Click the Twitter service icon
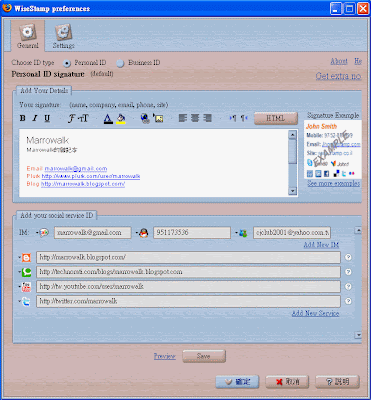Viewport: 371px width, 400px height. (x=26, y=301)
